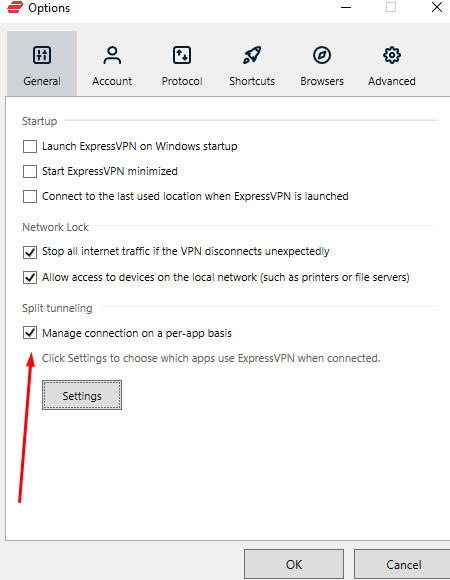The height and width of the screenshot is (580, 450).
Task: Click the General sliders icon
Action: [x=42, y=55]
